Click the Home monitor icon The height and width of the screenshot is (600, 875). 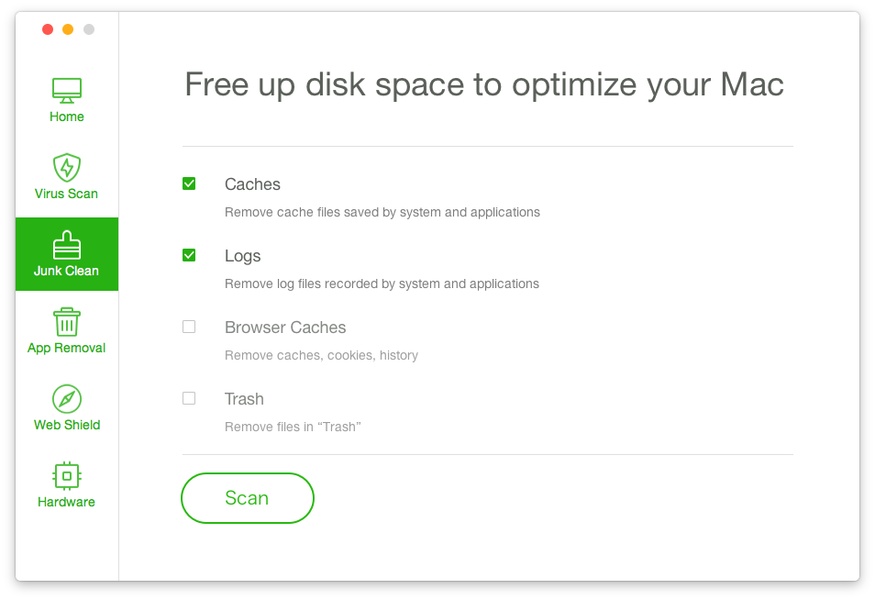(x=67, y=90)
